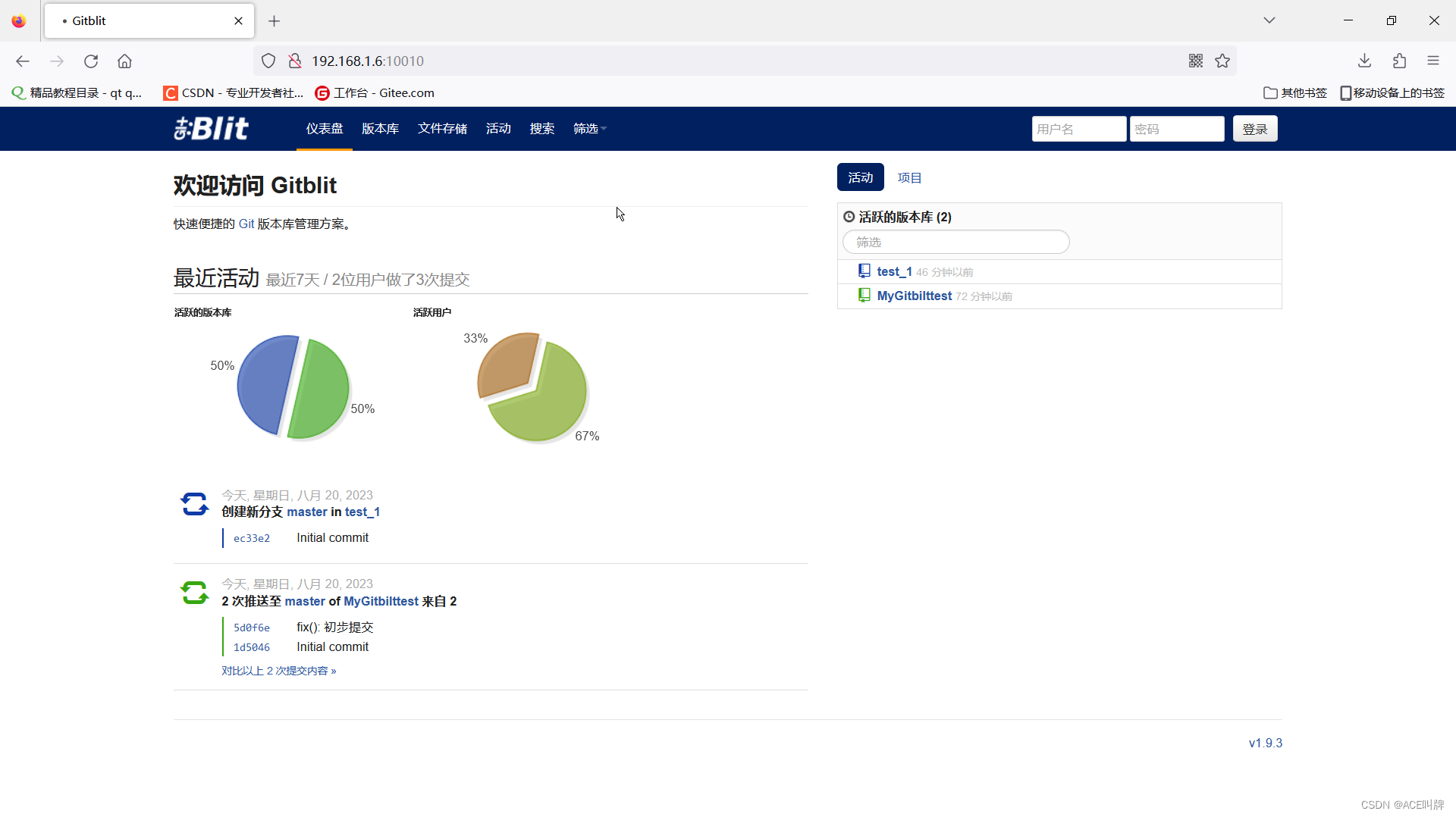Open the test_1 repository link in list
1456x817 pixels.
[894, 271]
